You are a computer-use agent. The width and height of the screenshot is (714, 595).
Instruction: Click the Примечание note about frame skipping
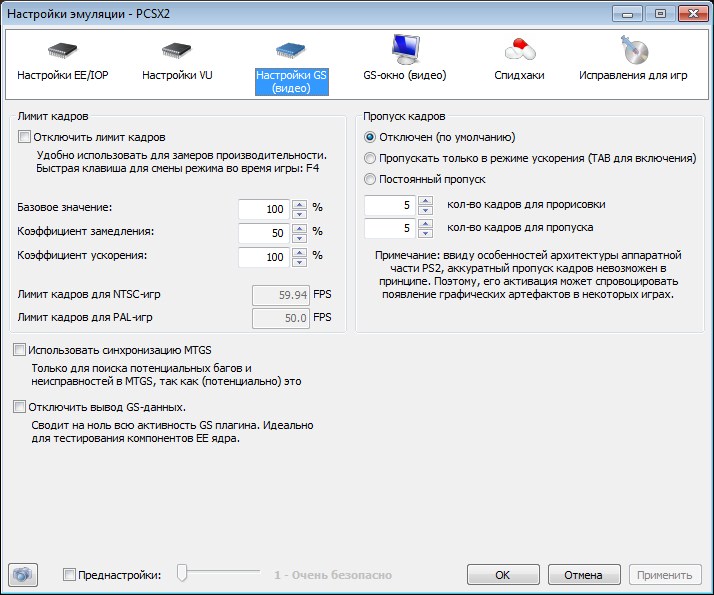point(528,275)
